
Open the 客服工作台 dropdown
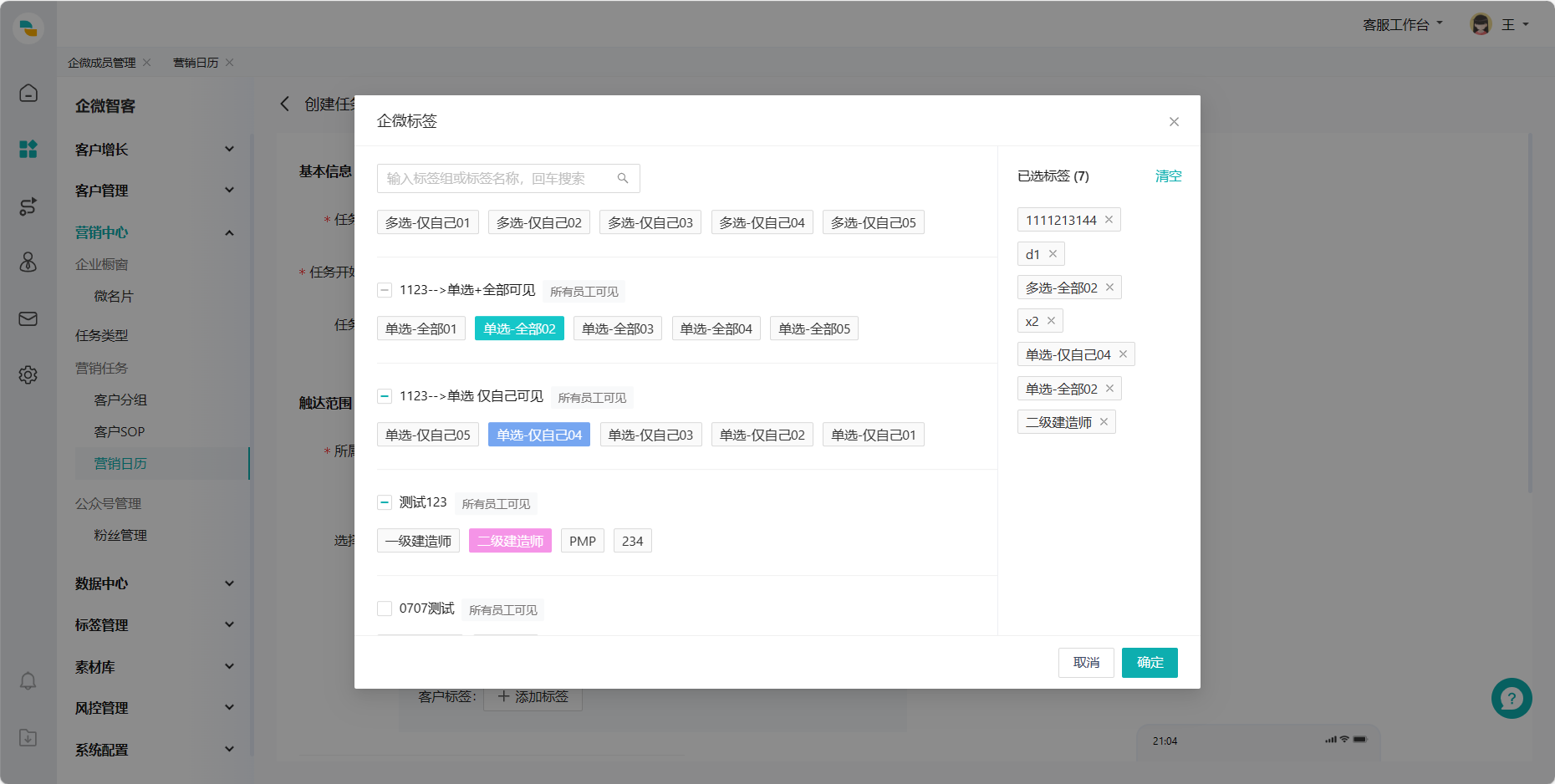pyautogui.click(x=1402, y=24)
